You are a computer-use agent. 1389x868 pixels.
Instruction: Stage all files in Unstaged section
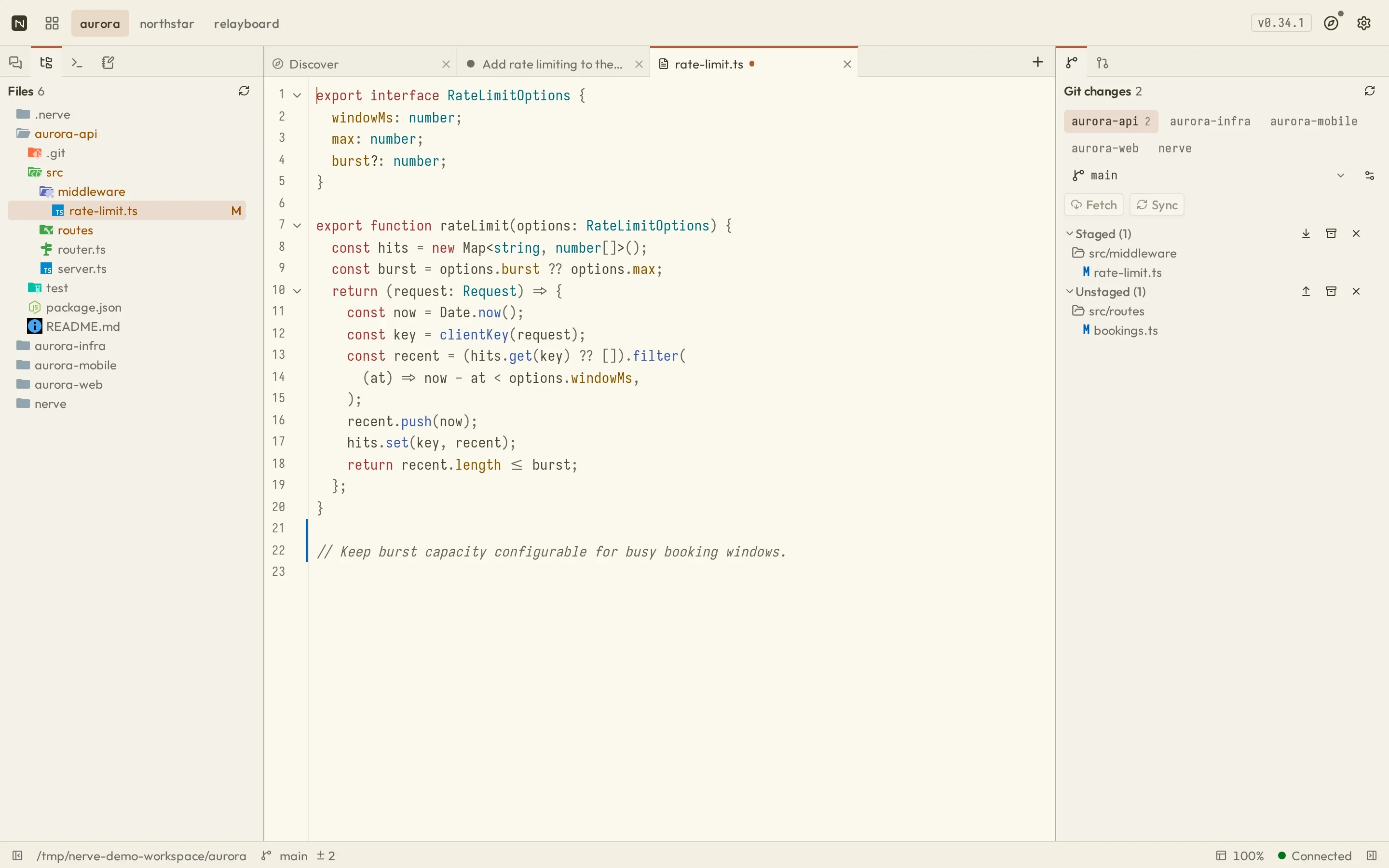click(1306, 292)
